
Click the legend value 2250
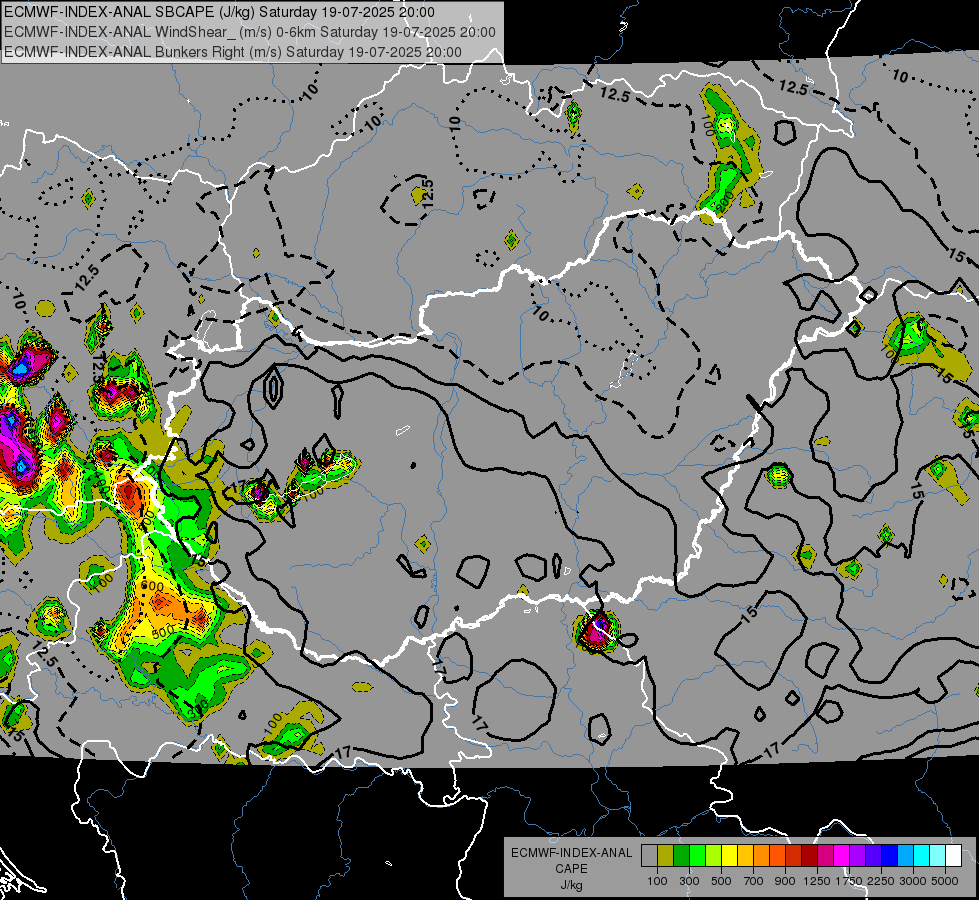[881, 881]
